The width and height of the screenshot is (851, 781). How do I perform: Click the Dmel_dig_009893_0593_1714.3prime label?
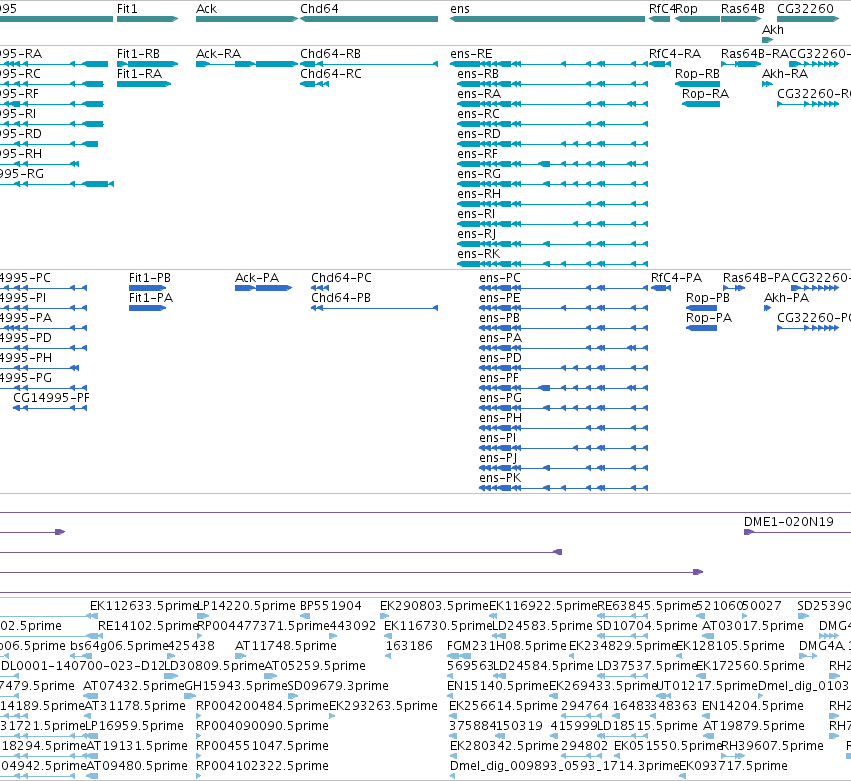click(x=564, y=766)
